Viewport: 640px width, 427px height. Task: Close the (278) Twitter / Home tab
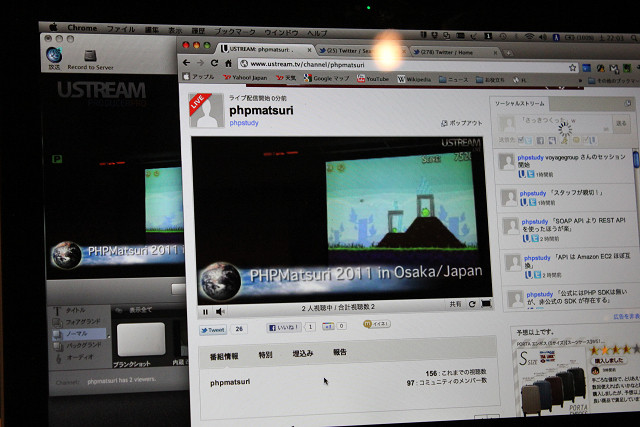tap(495, 53)
